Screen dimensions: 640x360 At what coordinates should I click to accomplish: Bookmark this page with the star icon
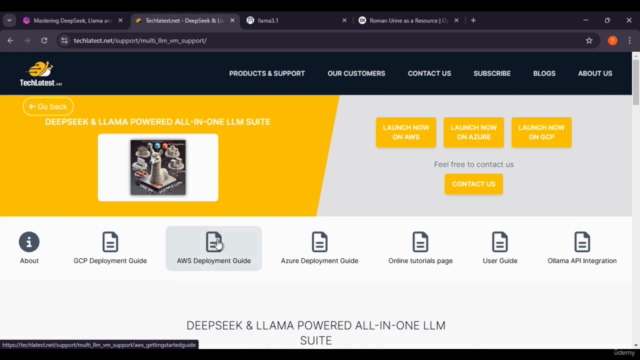[x=589, y=40]
